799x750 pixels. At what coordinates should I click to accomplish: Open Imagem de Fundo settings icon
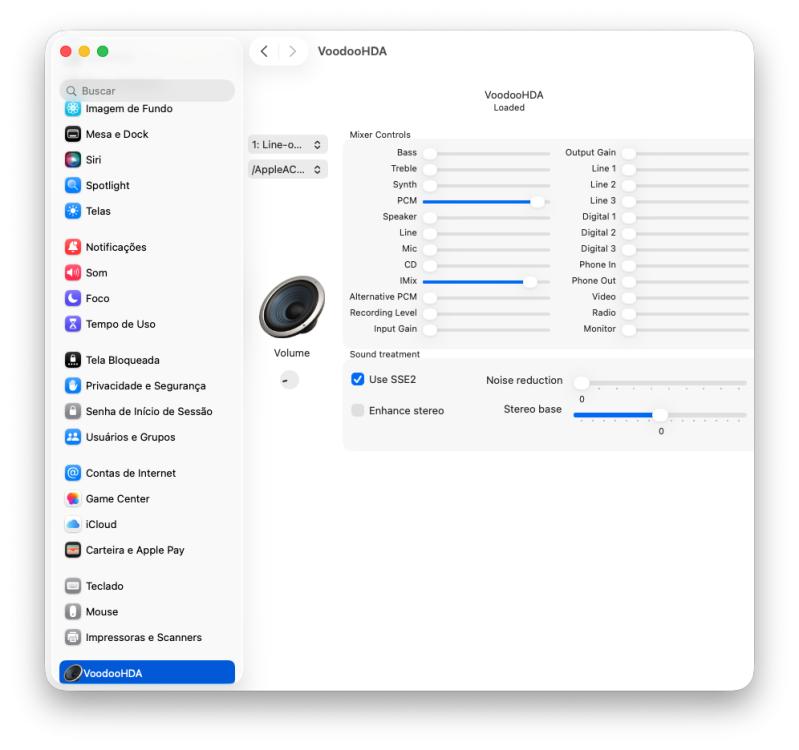(73, 109)
